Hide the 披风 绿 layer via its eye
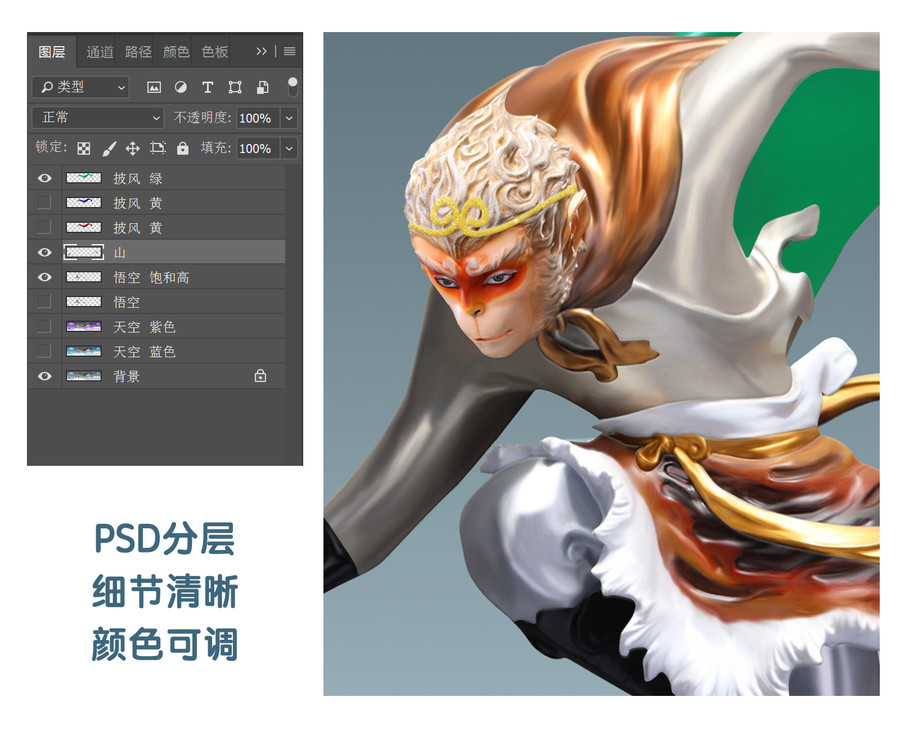Screen dimensions: 900x737 (44, 179)
